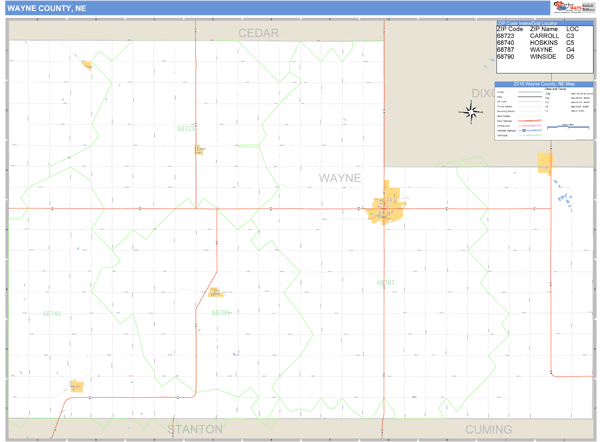Click the 68740 ZIP label on the map
600x442 pixels.
[x=52, y=313]
